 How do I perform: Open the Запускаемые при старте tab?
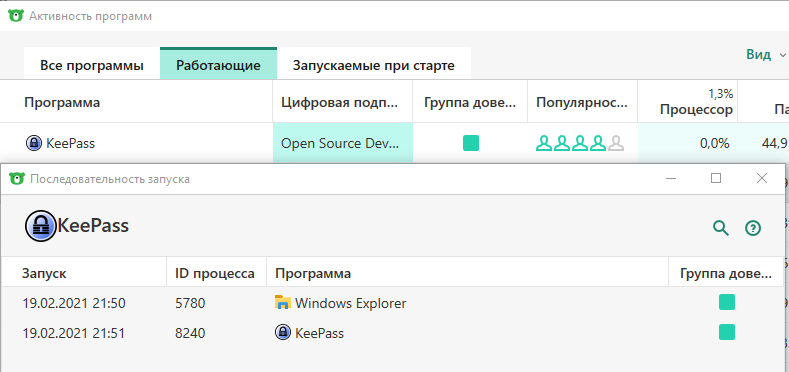(374, 64)
